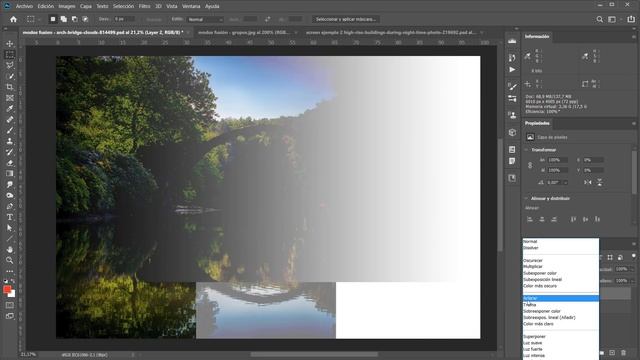Select the Zoom tool

pyautogui.click(x=10, y=260)
